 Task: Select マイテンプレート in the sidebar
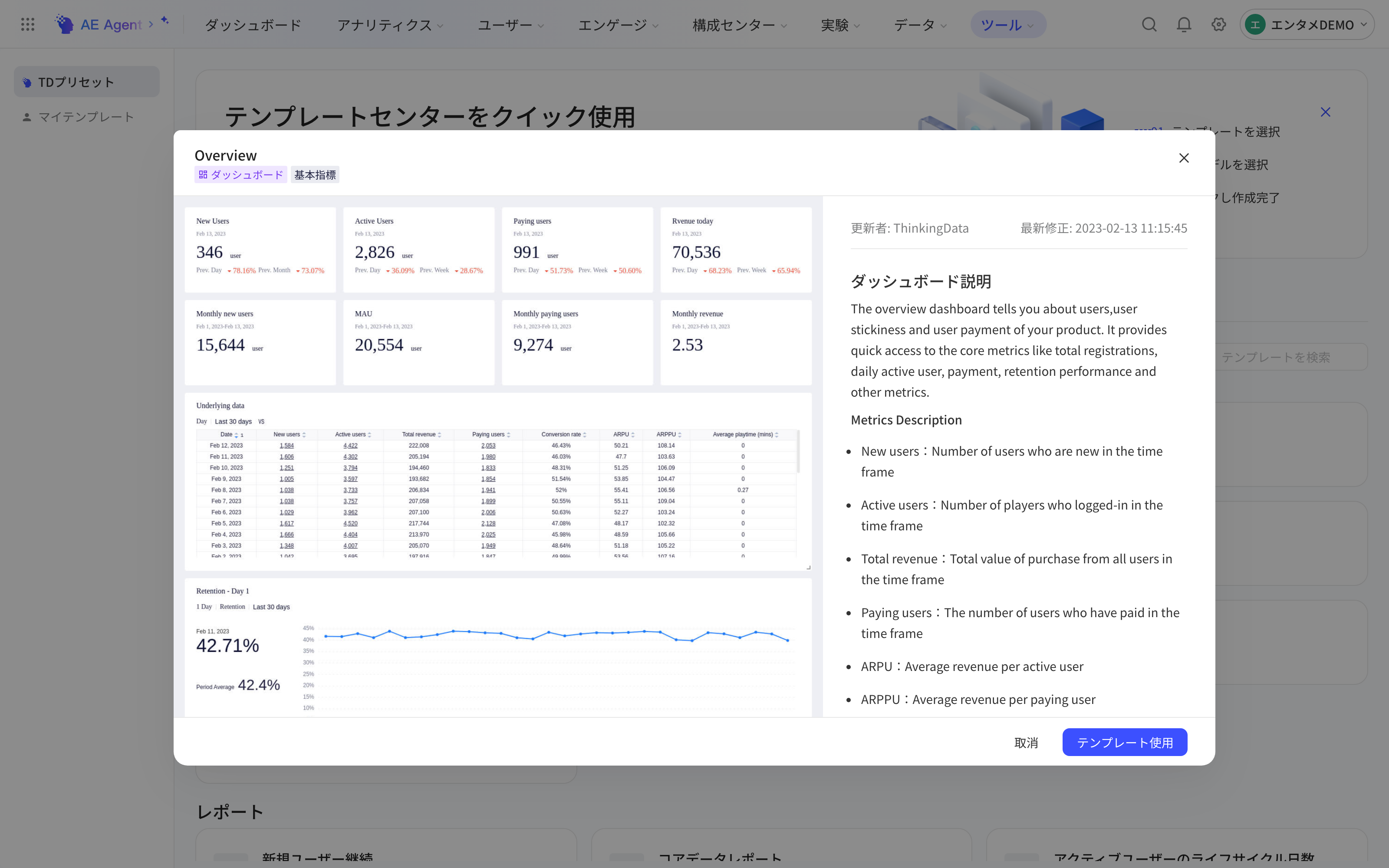(x=86, y=117)
